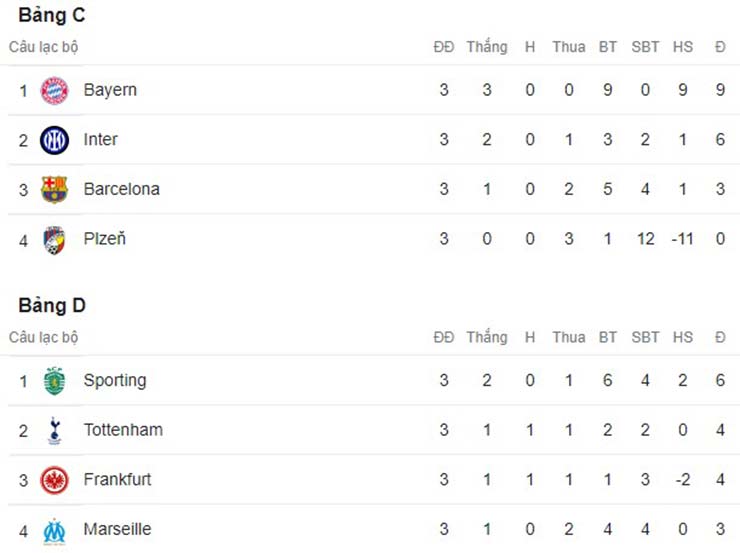This screenshot has height=553, width=740.
Task: Click the Barcelona club crest
Action: [54, 189]
